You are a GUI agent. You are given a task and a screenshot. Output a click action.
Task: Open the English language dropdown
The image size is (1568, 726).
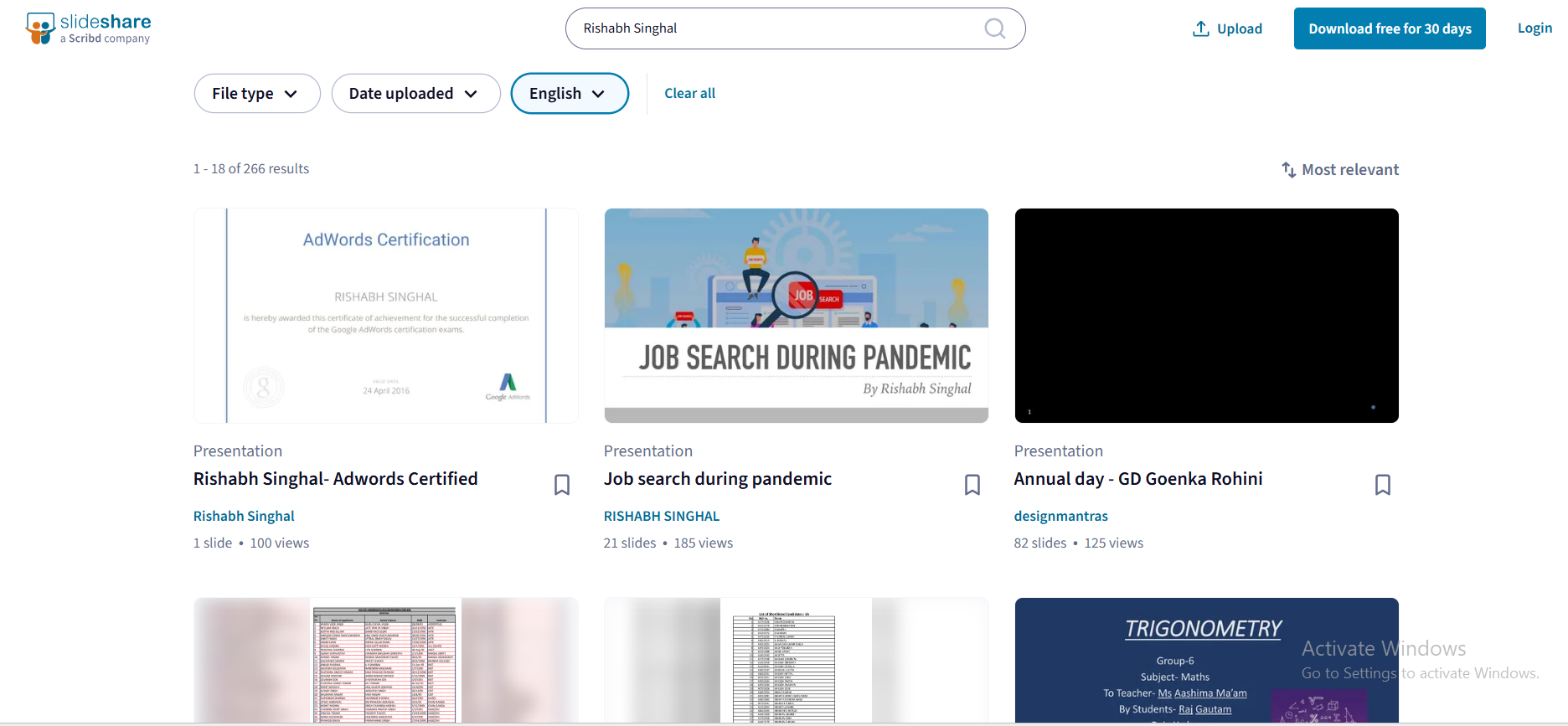(x=569, y=94)
